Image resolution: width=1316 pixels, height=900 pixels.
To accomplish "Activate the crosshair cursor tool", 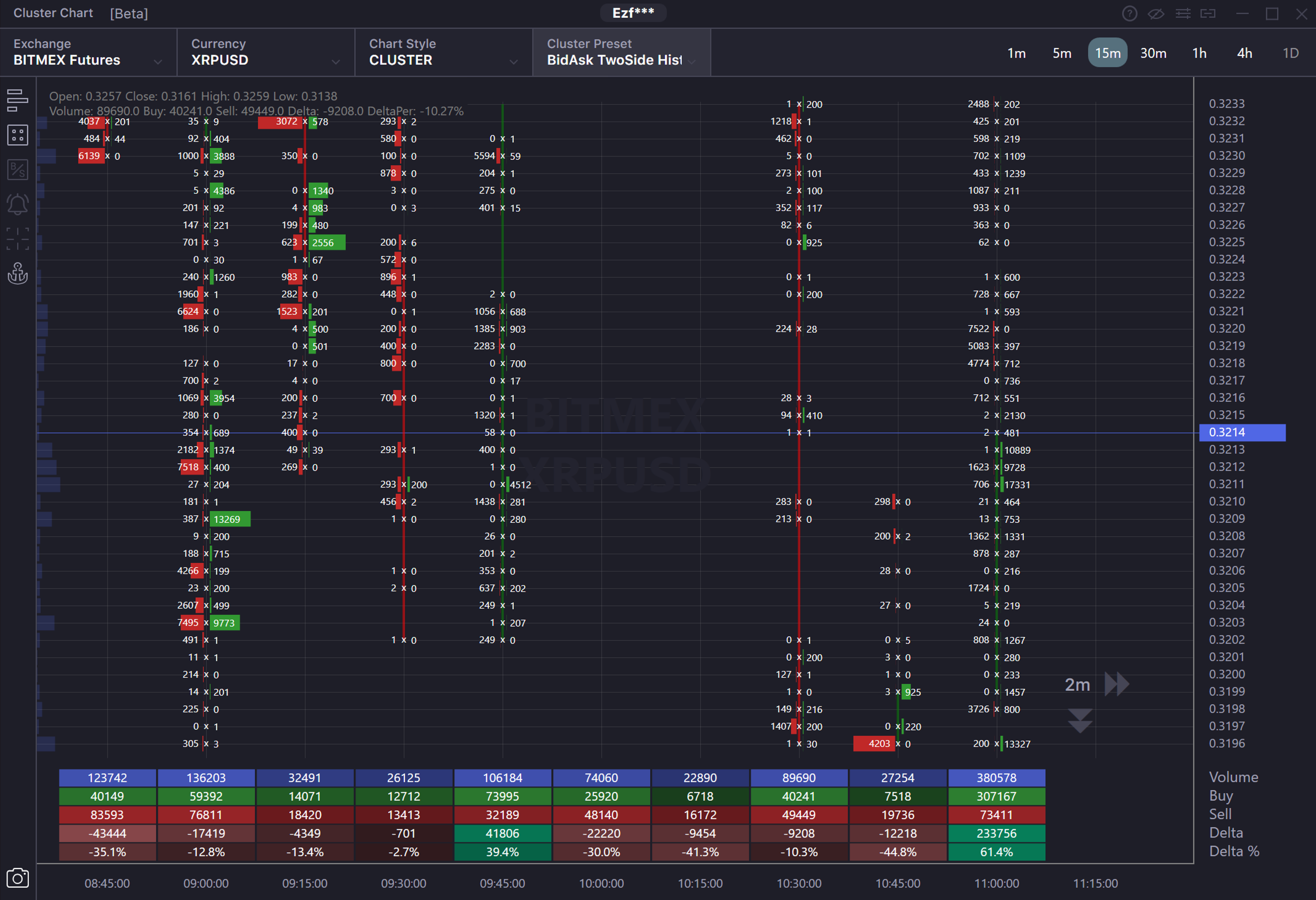I will [17, 239].
